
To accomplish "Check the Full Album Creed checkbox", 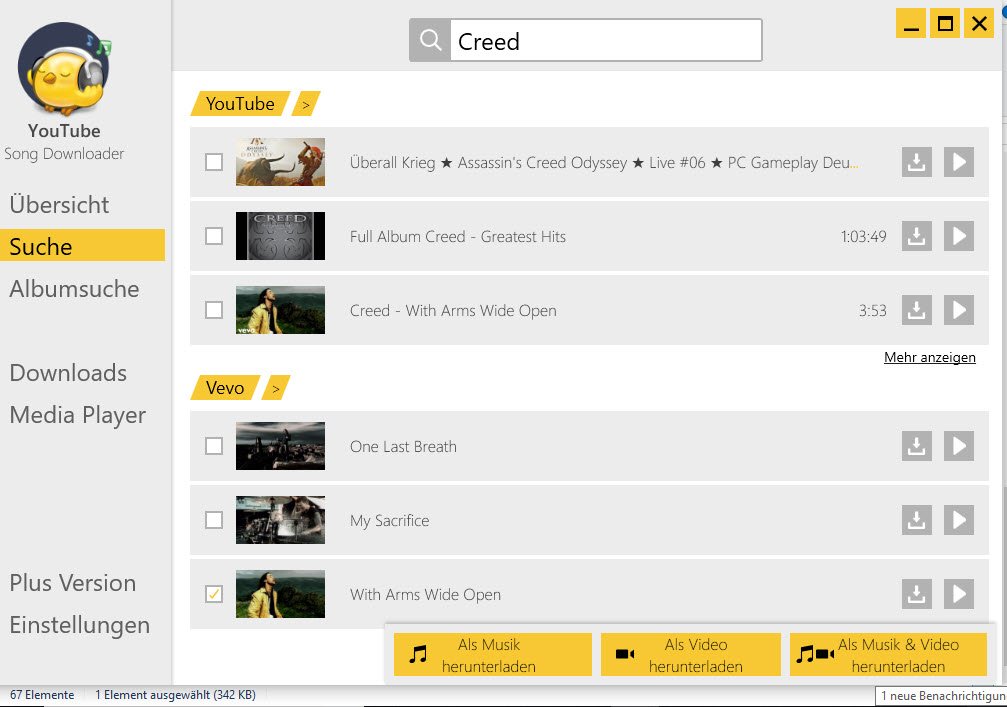I will tap(214, 236).
